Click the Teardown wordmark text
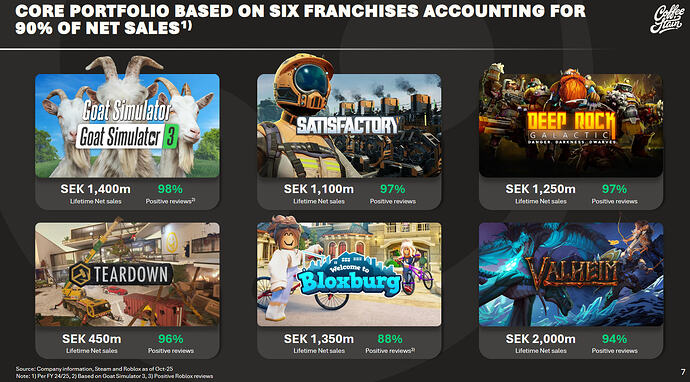This screenshot has width=690, height=382. point(131,275)
